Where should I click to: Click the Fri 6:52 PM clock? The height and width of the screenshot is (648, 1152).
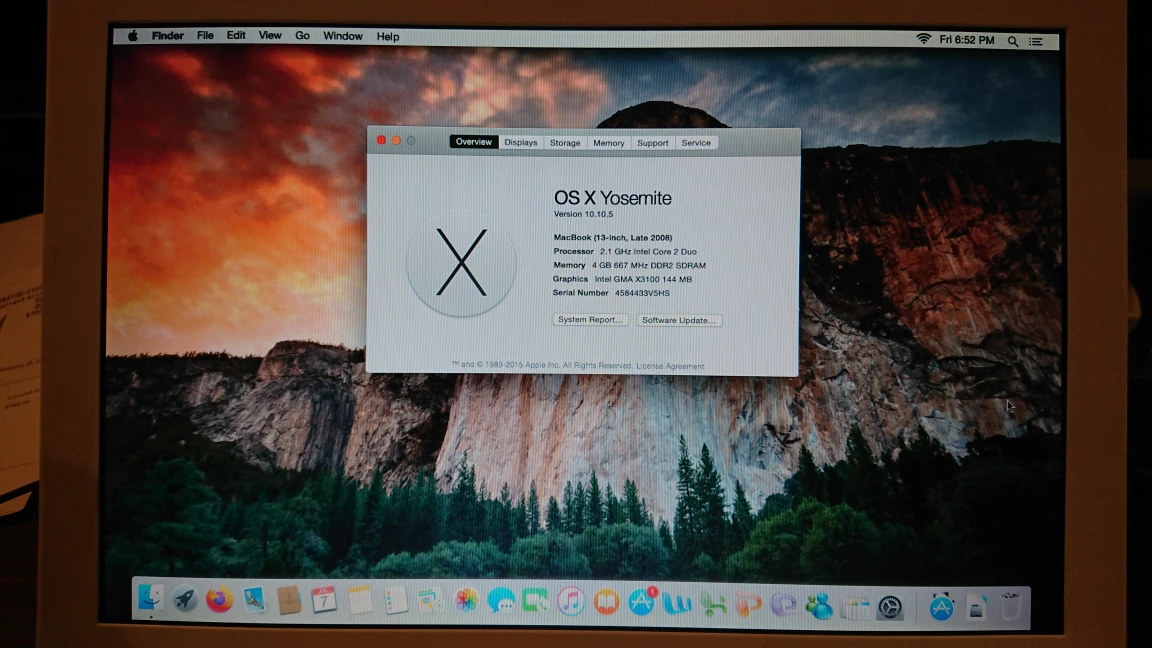point(967,40)
